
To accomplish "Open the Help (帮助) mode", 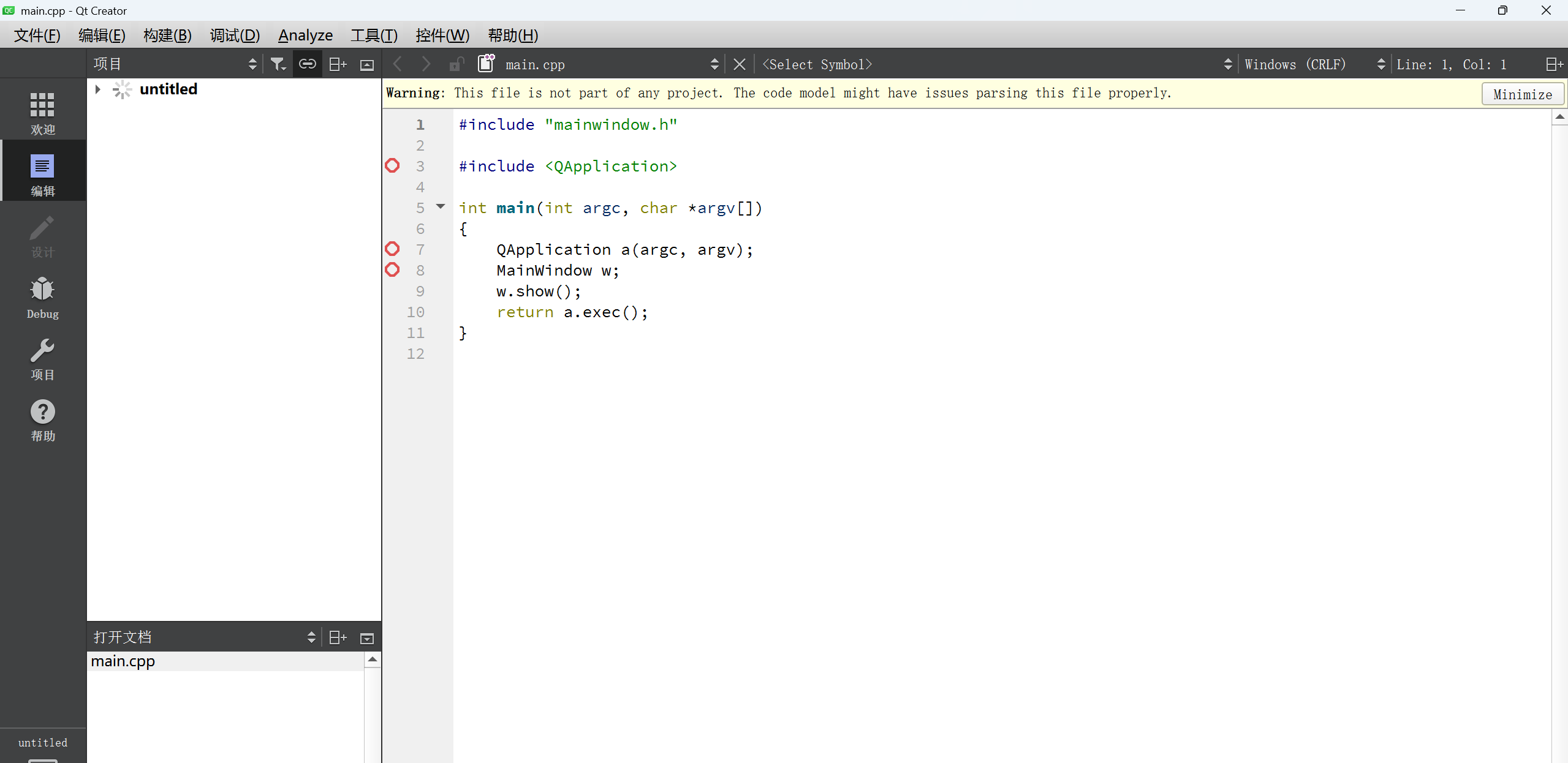I will [x=42, y=420].
